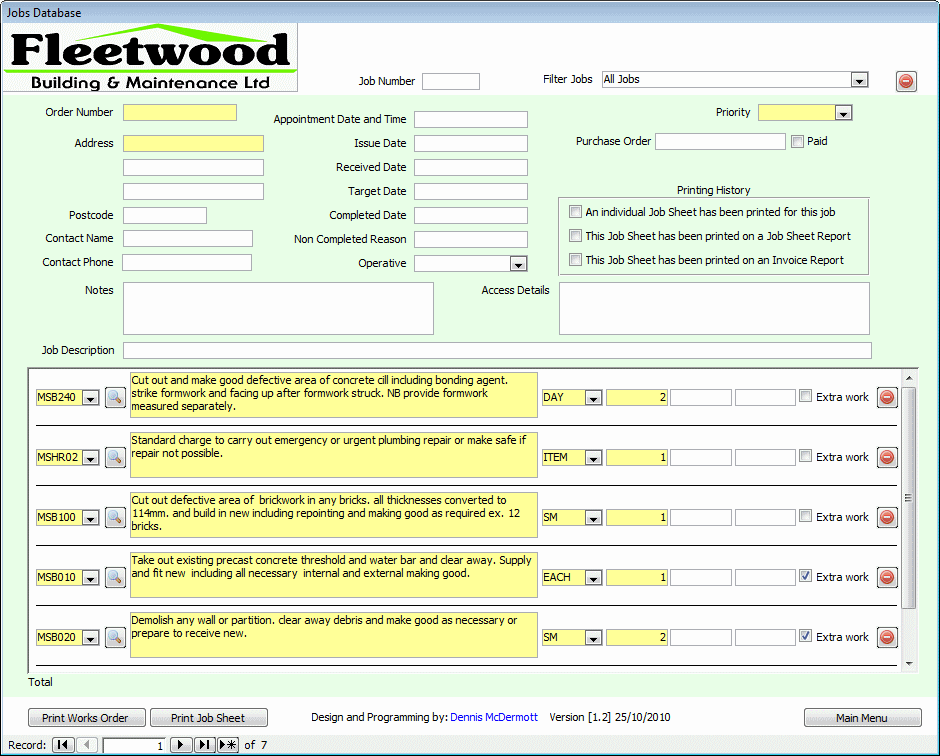Go to previous record

[87, 745]
